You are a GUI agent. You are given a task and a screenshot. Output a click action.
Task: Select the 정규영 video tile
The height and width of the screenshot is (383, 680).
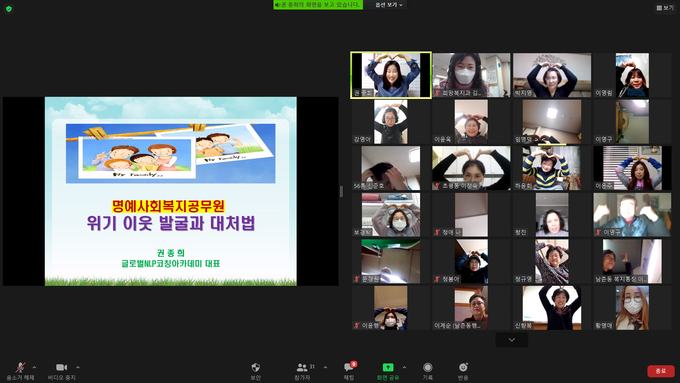tap(552, 262)
